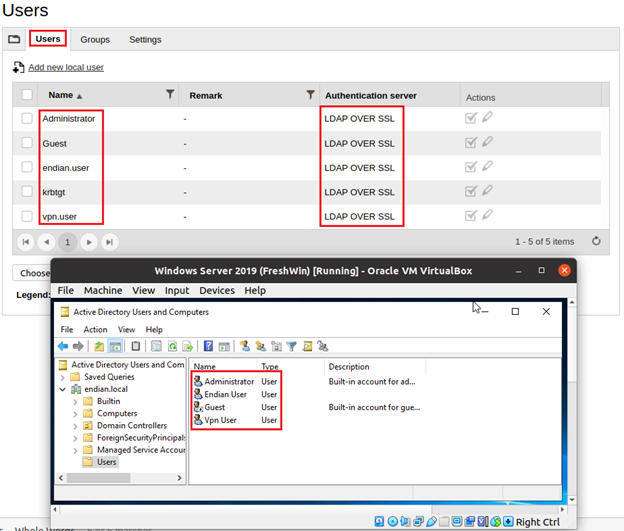624x531 pixels.
Task: Click the clipboard Paste toolbar icon
Action: [136, 346]
